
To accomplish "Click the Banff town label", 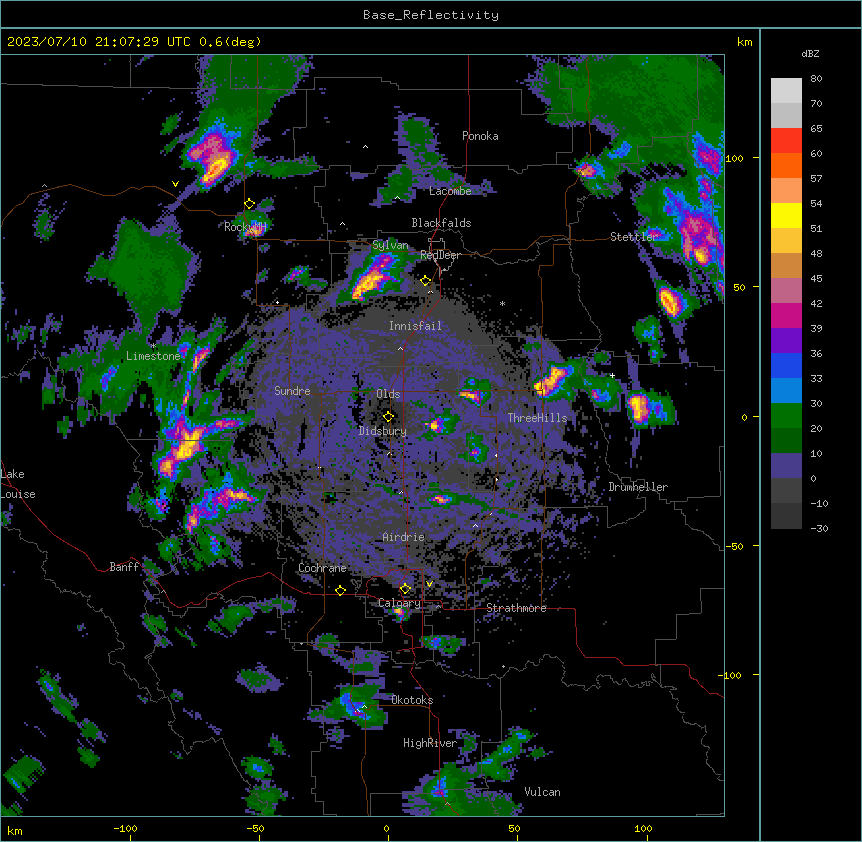I will pos(124,567).
